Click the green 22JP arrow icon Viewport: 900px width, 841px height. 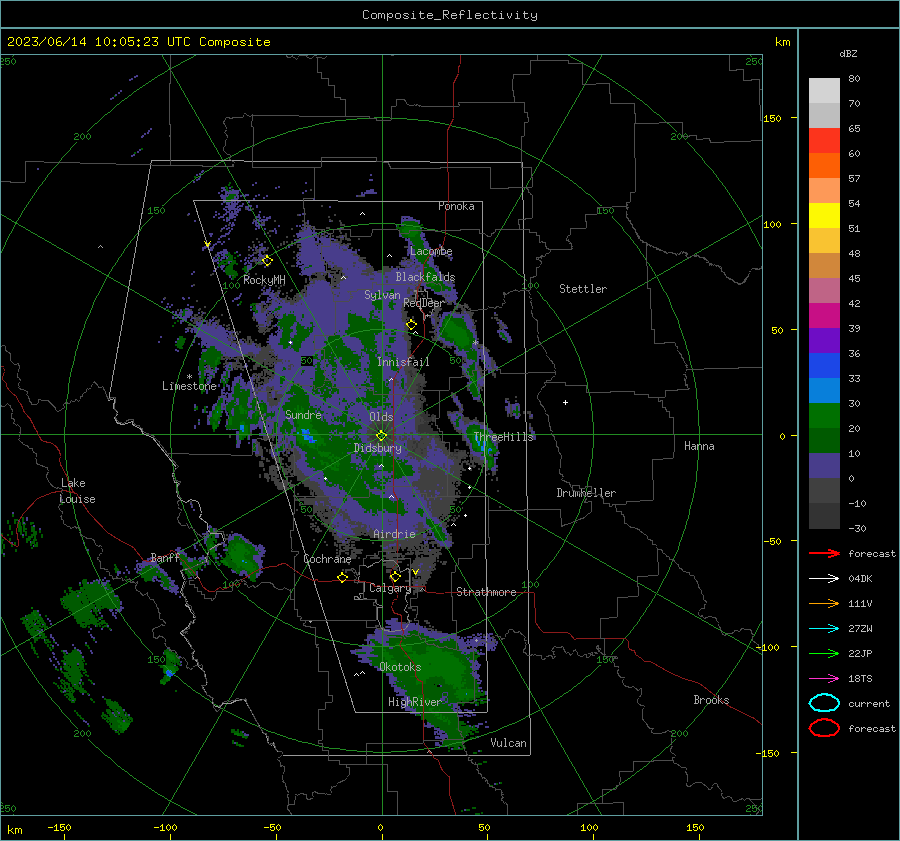click(824, 653)
